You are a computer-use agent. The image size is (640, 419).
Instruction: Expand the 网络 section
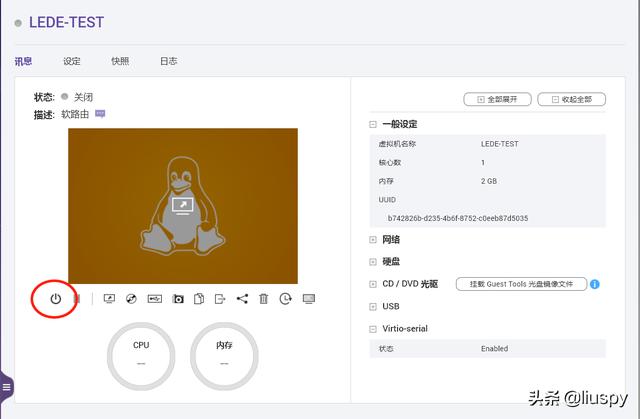pos(373,240)
